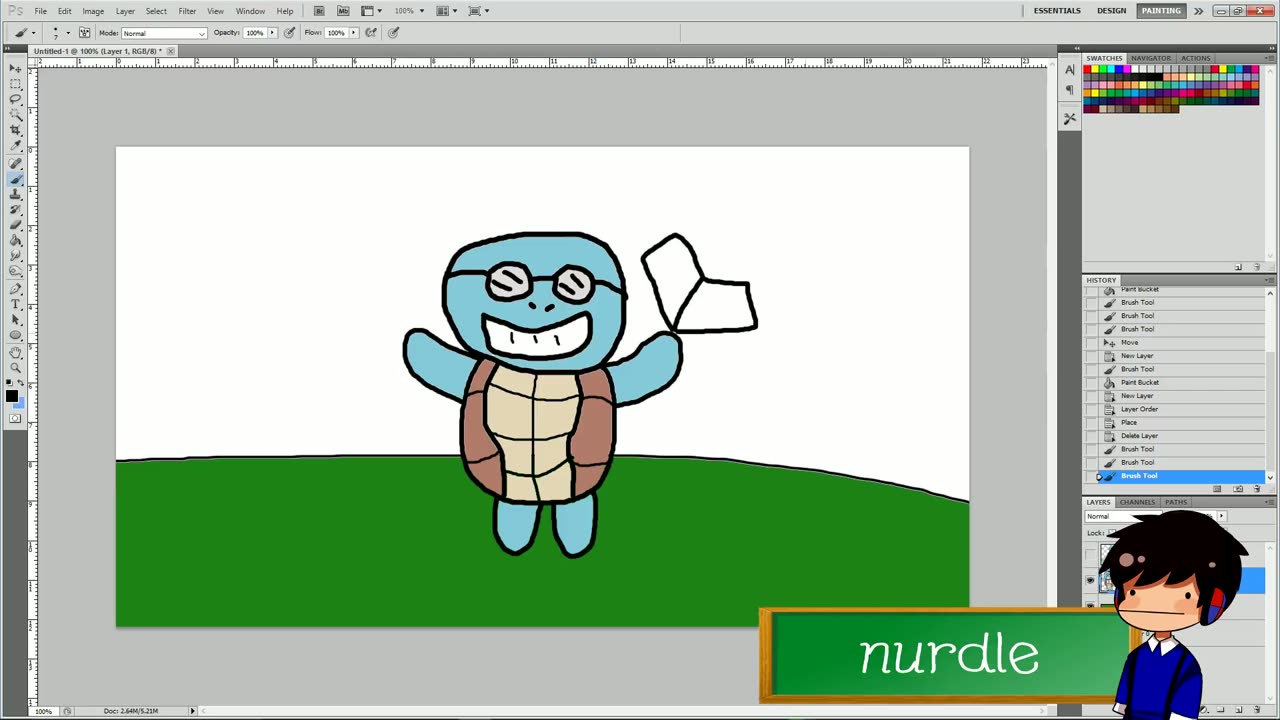
Task: Select the Painting workspace button
Action: tap(1161, 11)
